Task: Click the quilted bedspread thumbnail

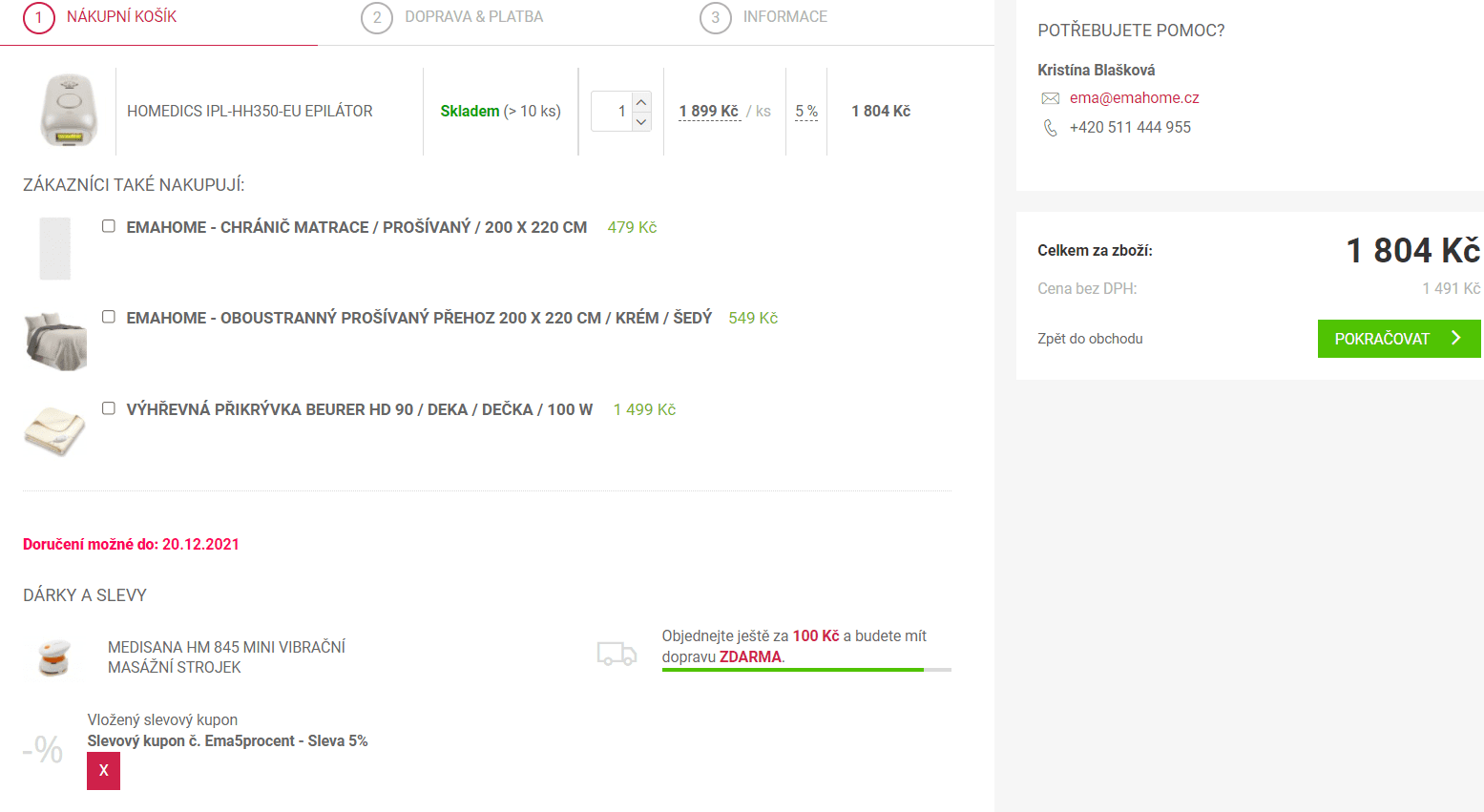Action: click(x=55, y=341)
